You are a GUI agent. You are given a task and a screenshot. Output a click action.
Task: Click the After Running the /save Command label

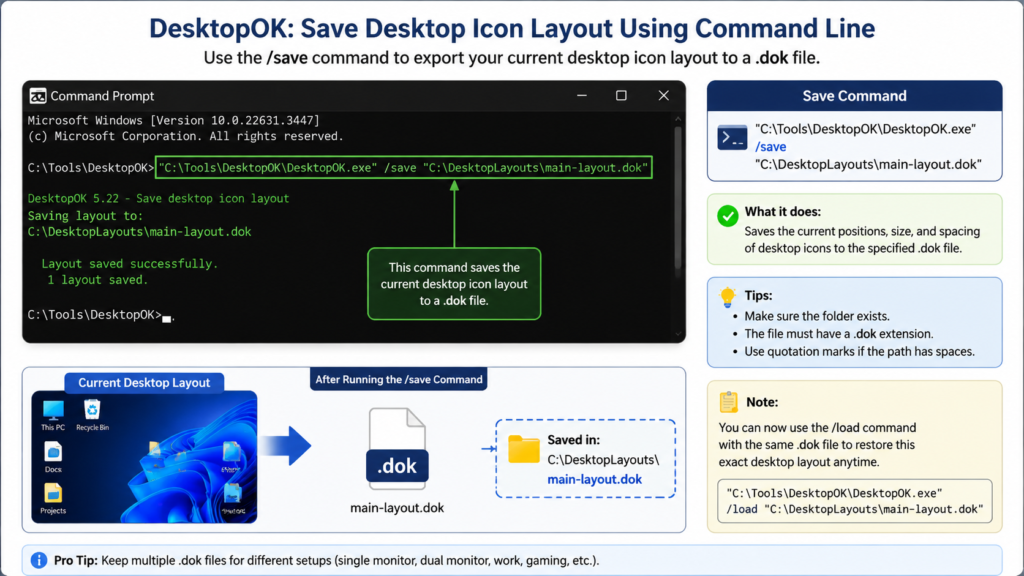[398, 379]
